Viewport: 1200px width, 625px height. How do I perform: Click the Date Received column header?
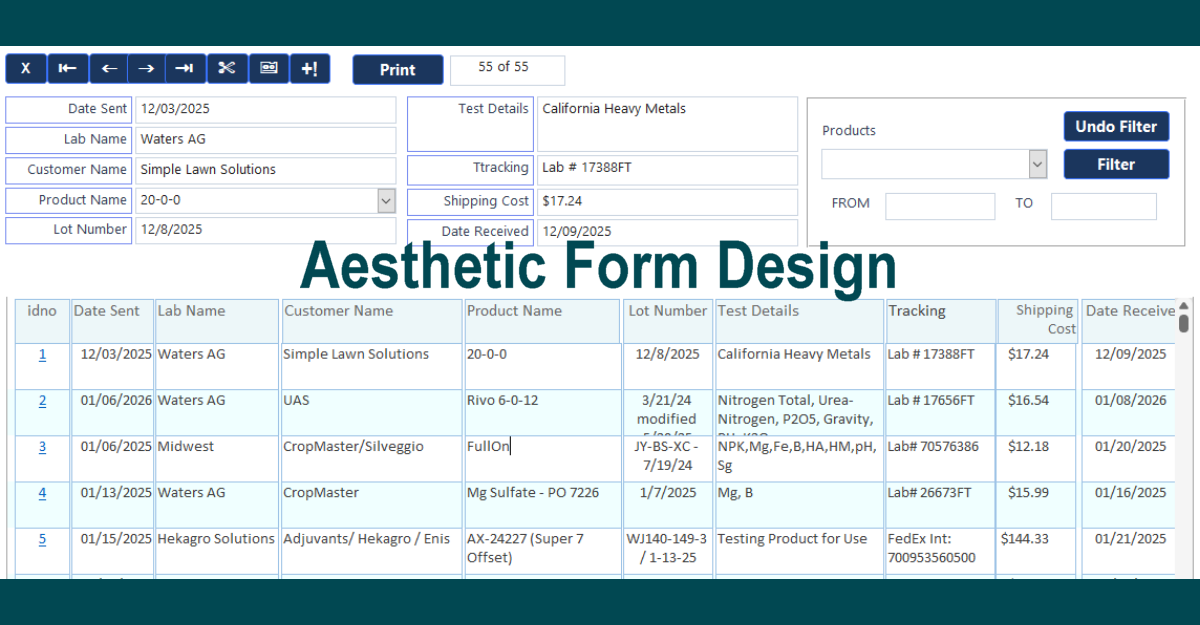click(1128, 320)
